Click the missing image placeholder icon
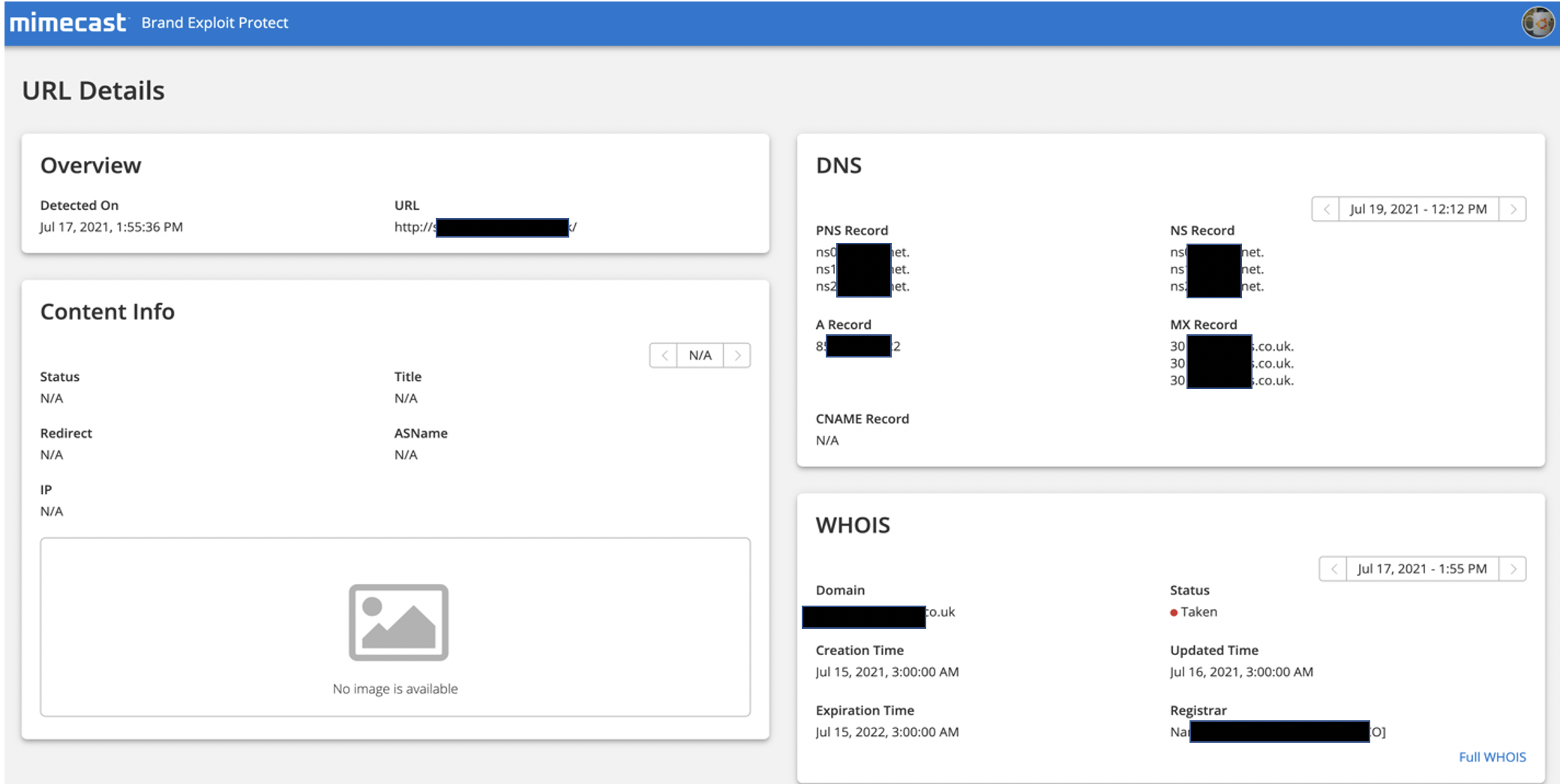 click(x=398, y=622)
